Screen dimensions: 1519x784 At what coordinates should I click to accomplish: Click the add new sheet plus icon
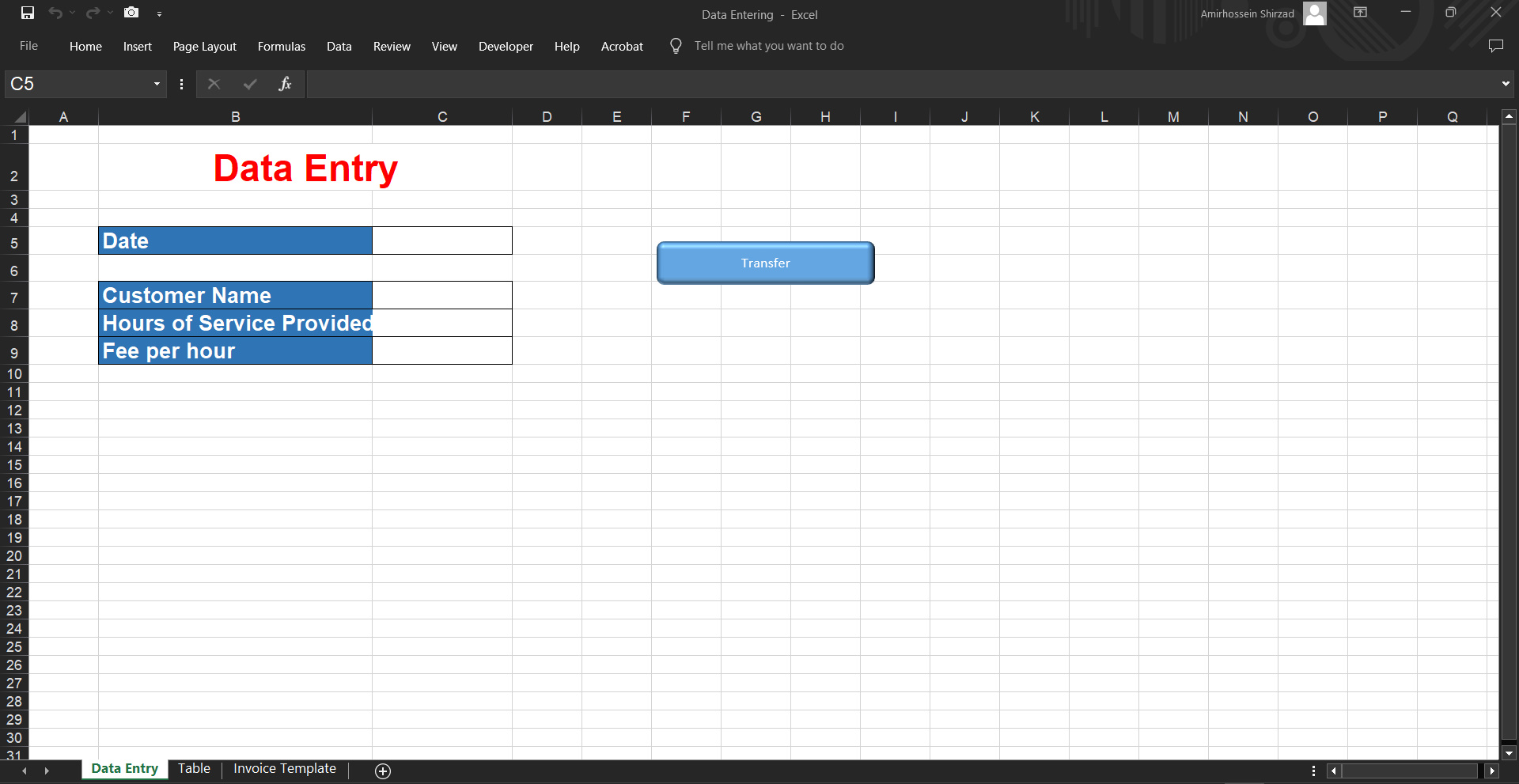(x=383, y=771)
